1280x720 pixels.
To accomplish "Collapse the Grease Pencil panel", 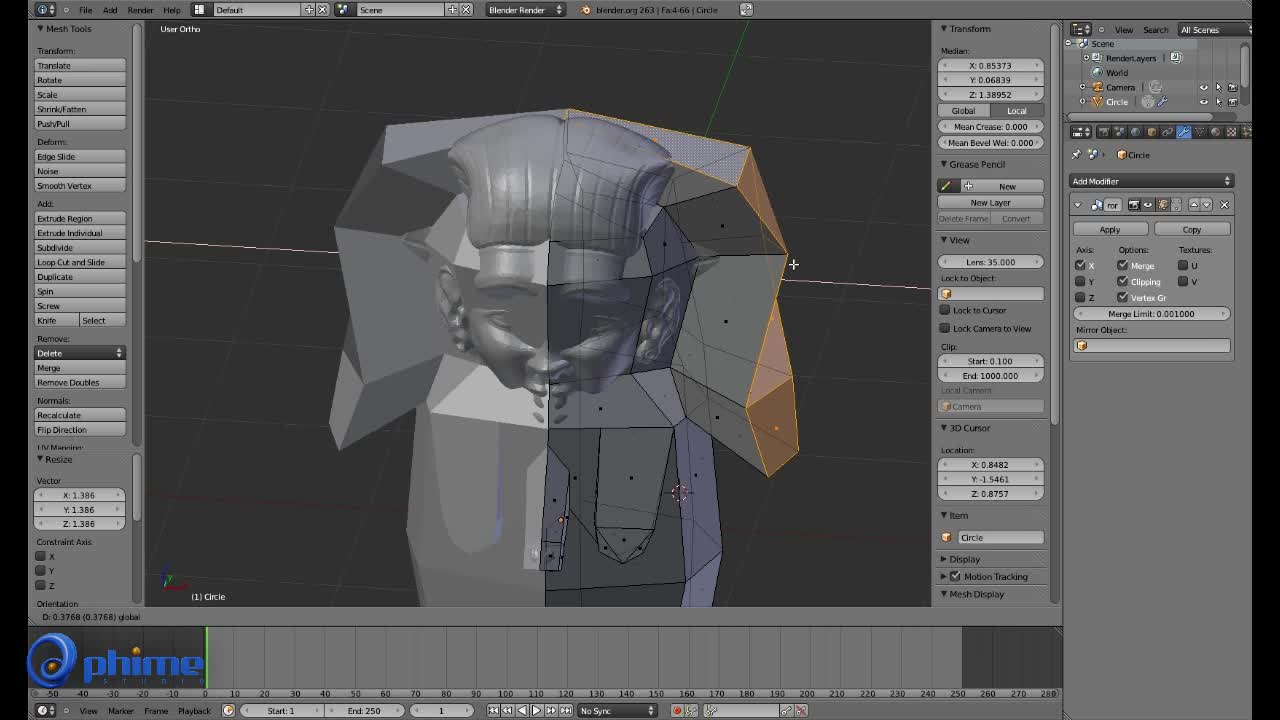I will [943, 164].
